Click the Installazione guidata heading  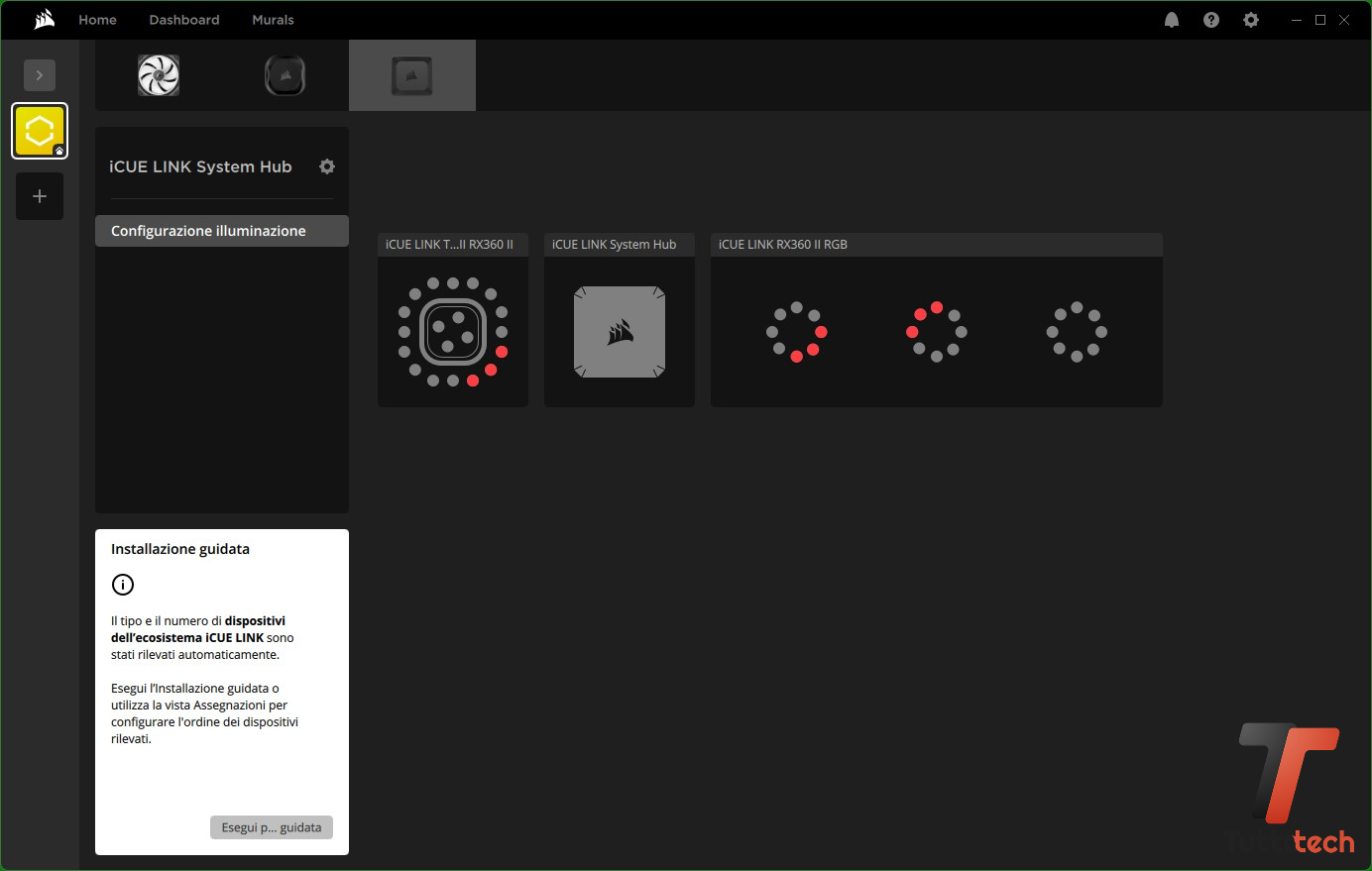click(x=180, y=549)
